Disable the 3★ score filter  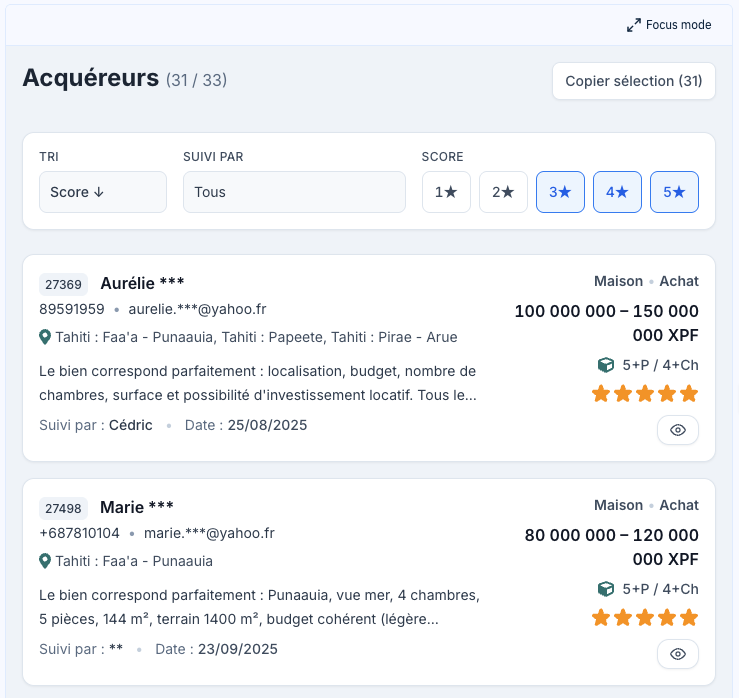click(560, 192)
